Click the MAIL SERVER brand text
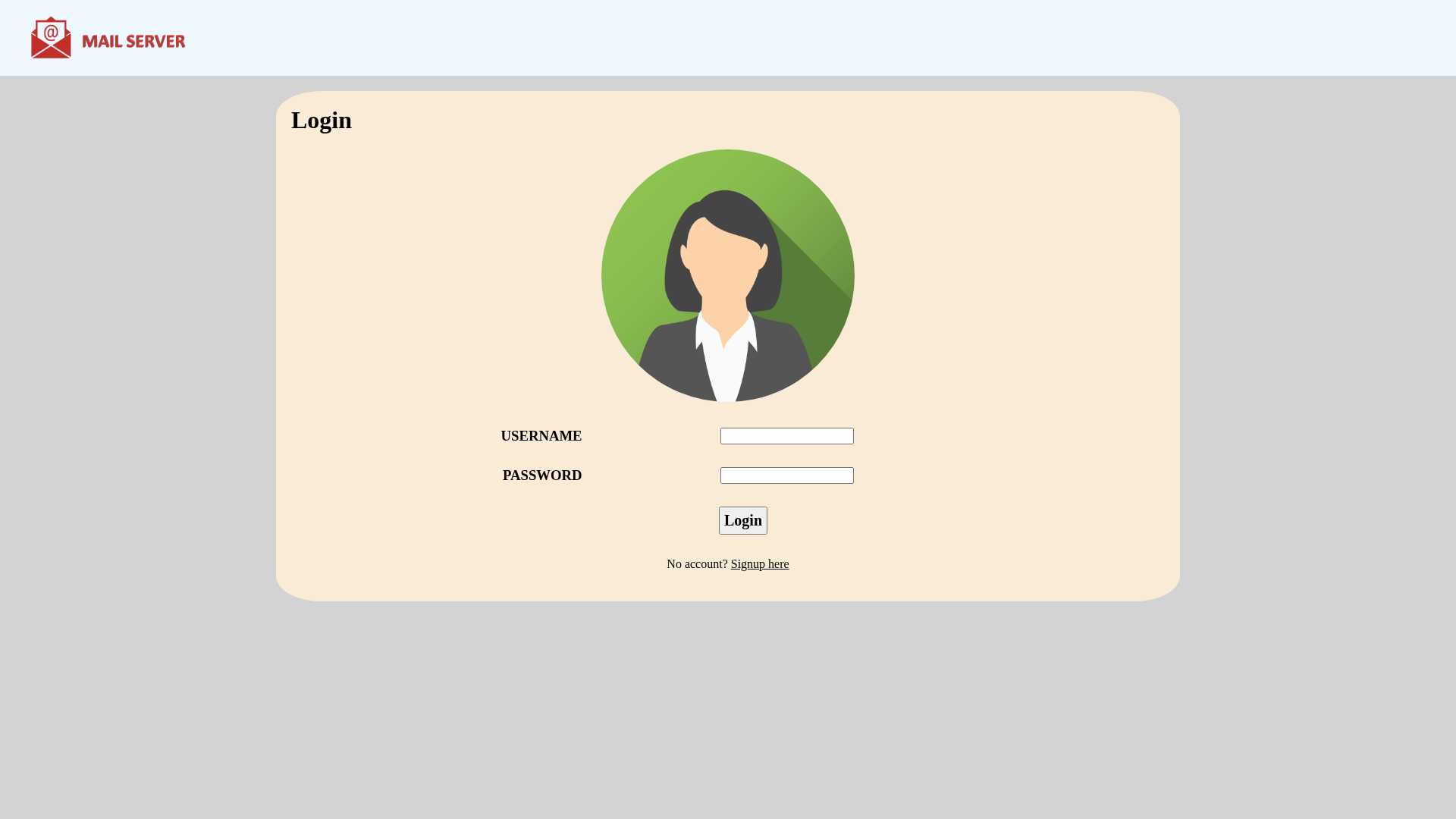The height and width of the screenshot is (819, 1456). [x=133, y=41]
